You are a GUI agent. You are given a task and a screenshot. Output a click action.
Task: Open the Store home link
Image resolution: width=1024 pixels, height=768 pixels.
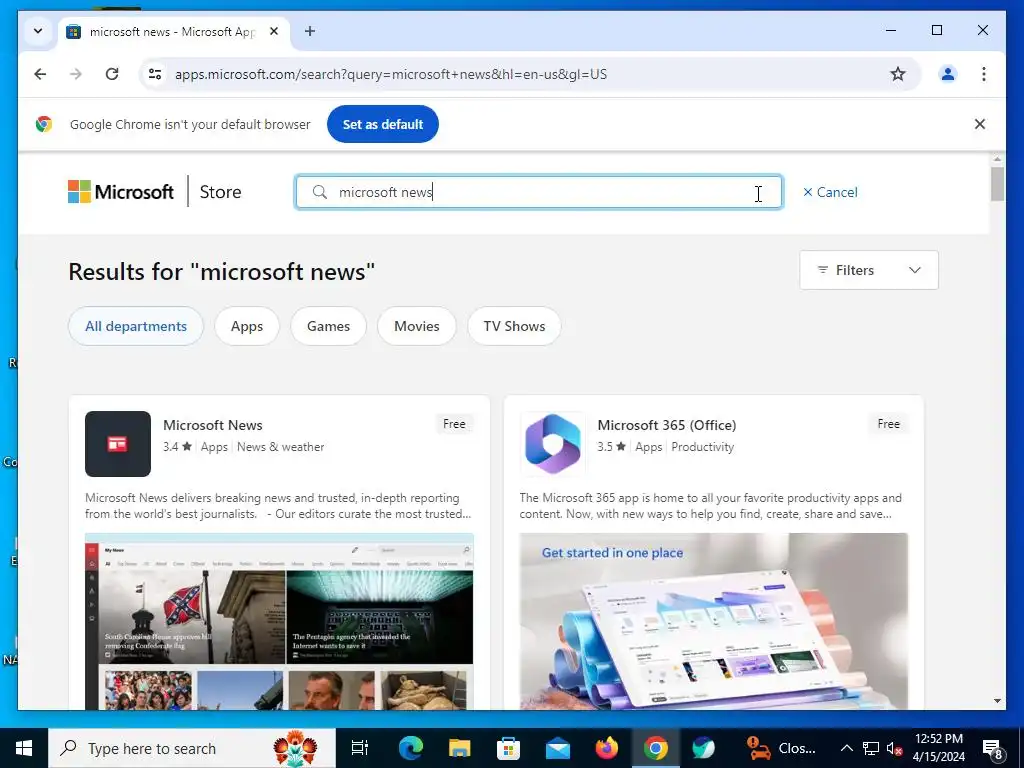click(220, 192)
